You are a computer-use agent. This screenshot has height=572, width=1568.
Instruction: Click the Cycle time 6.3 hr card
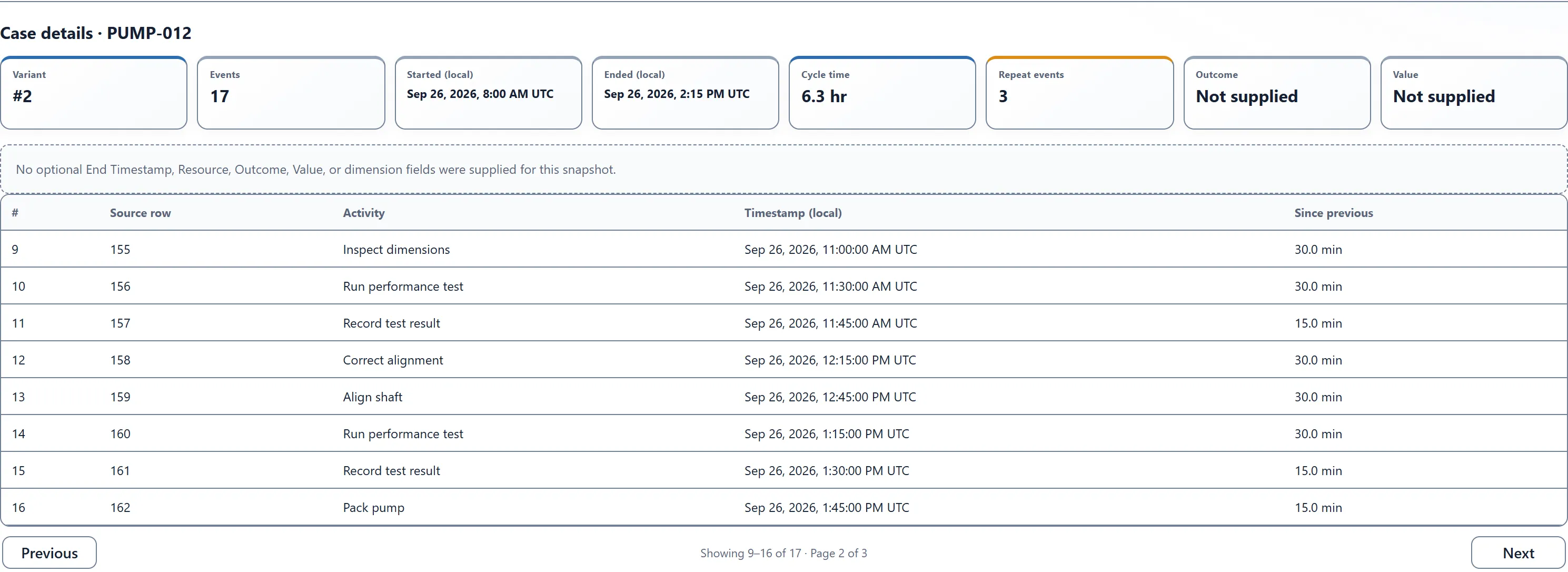(x=882, y=93)
